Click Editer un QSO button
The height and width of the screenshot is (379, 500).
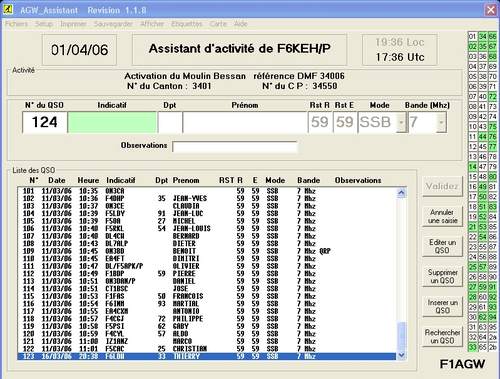click(x=442, y=246)
